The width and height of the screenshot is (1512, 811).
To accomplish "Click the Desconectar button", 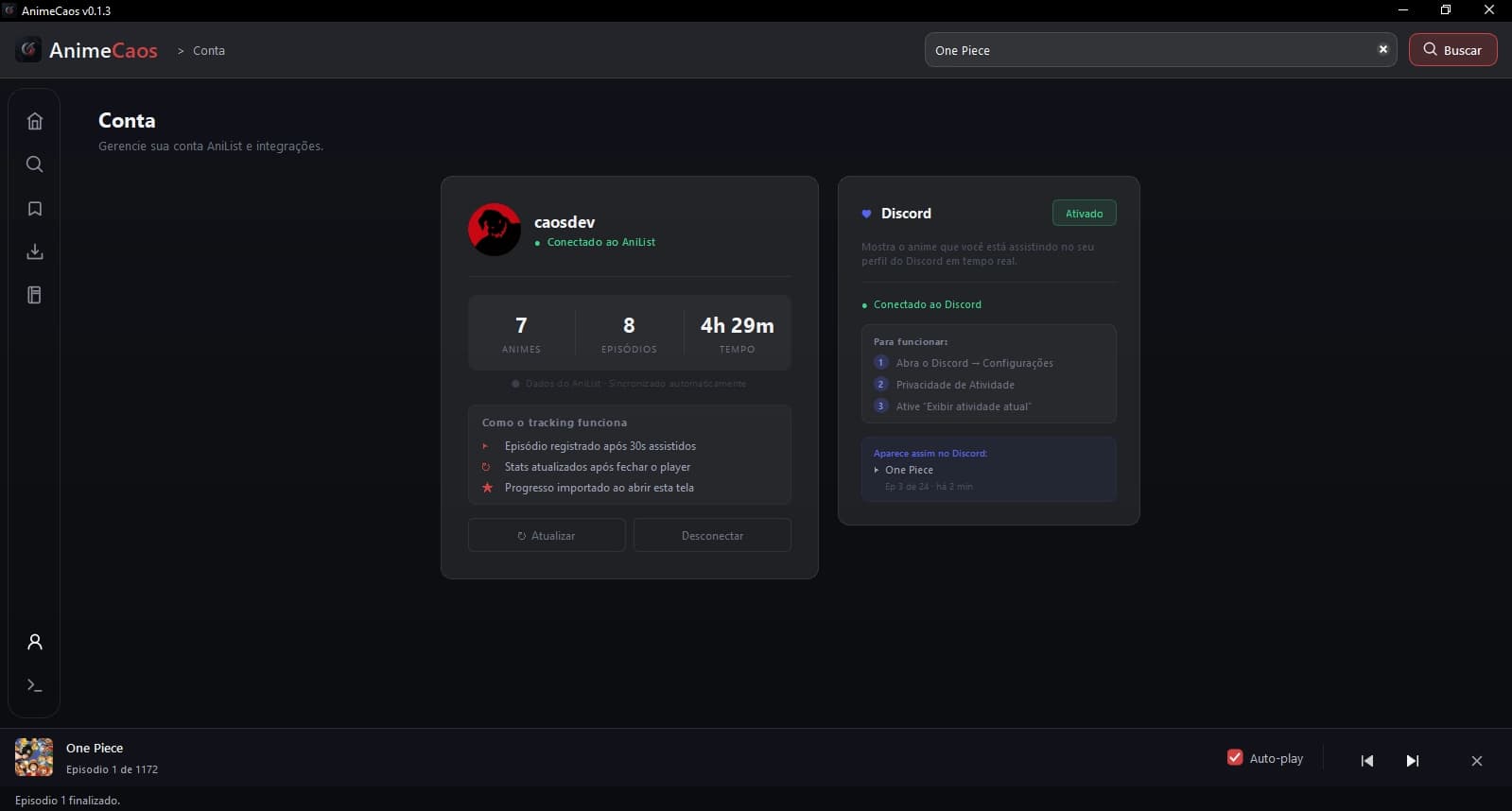I will [712, 535].
